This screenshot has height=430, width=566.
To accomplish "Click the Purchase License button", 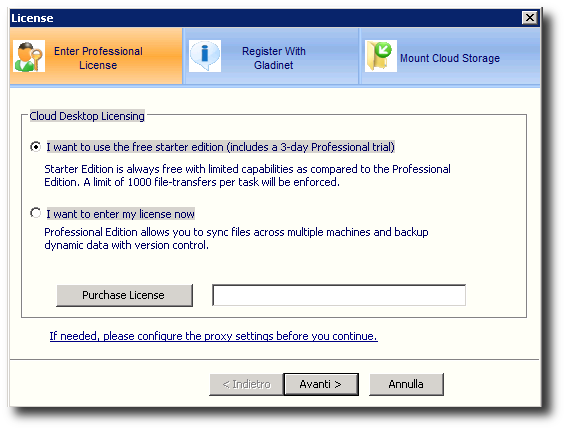I will click(124, 295).
